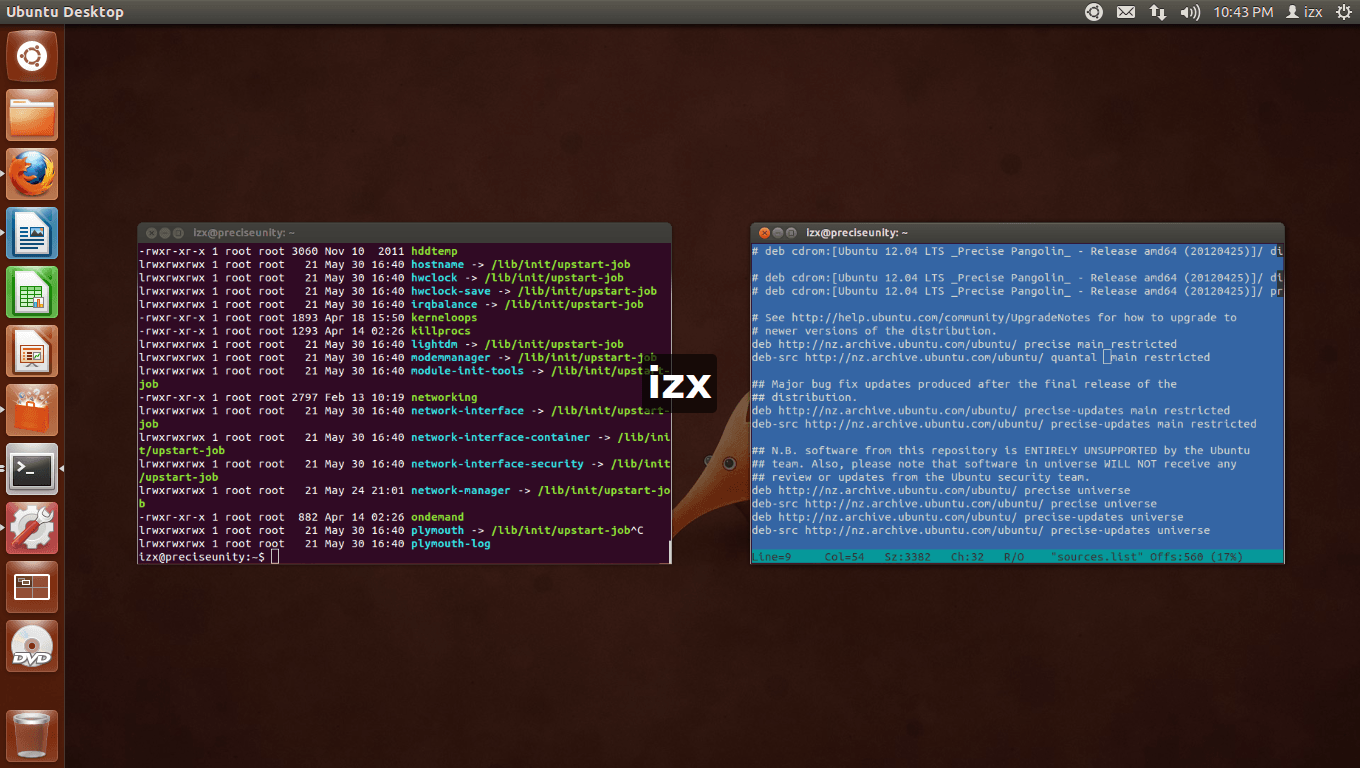Click the help.ubuntu.com UpgradeNotes URL line
The width and height of the screenshot is (1360, 768).
point(994,317)
